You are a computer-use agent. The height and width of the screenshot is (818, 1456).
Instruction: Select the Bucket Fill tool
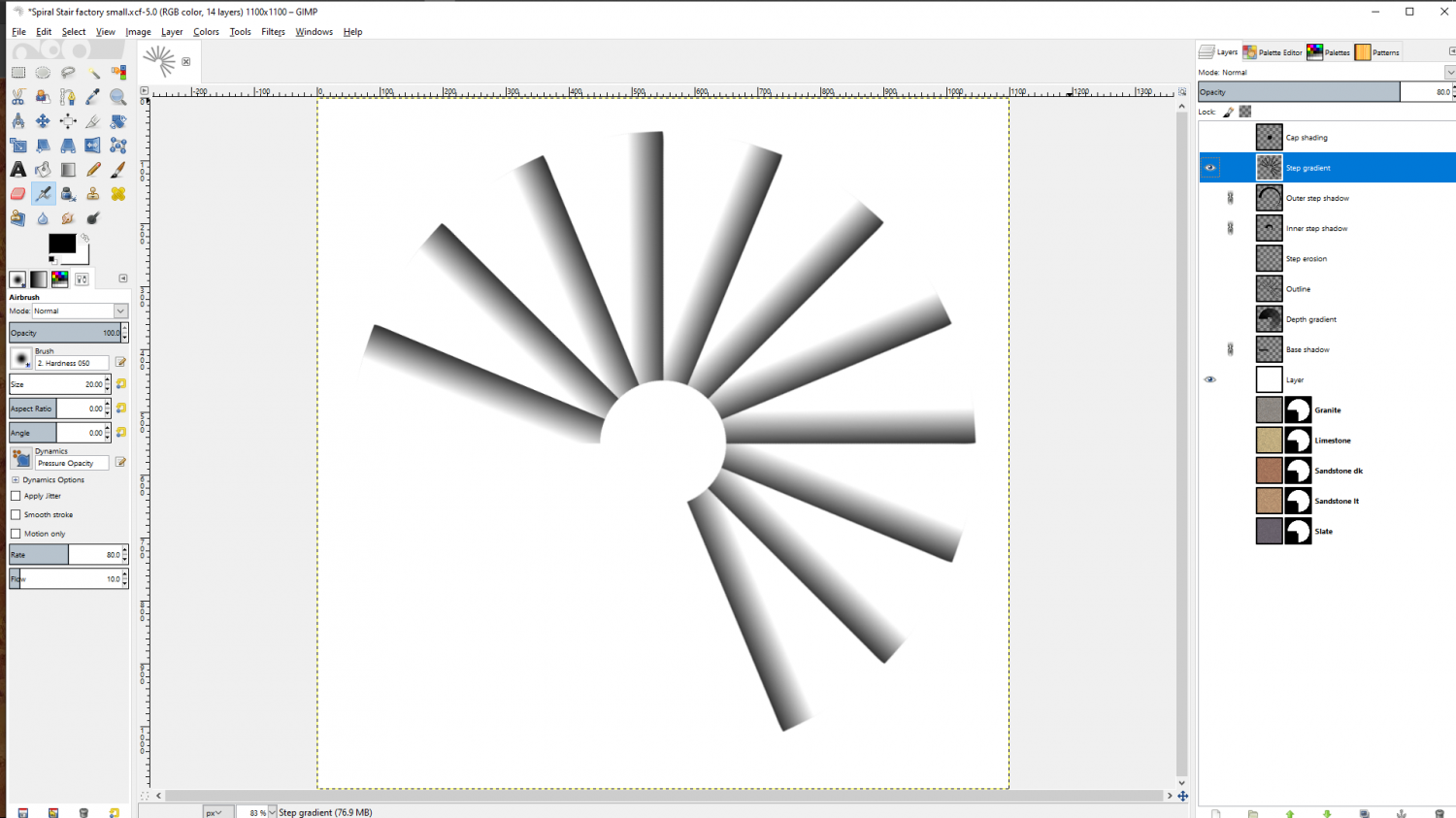click(x=43, y=170)
